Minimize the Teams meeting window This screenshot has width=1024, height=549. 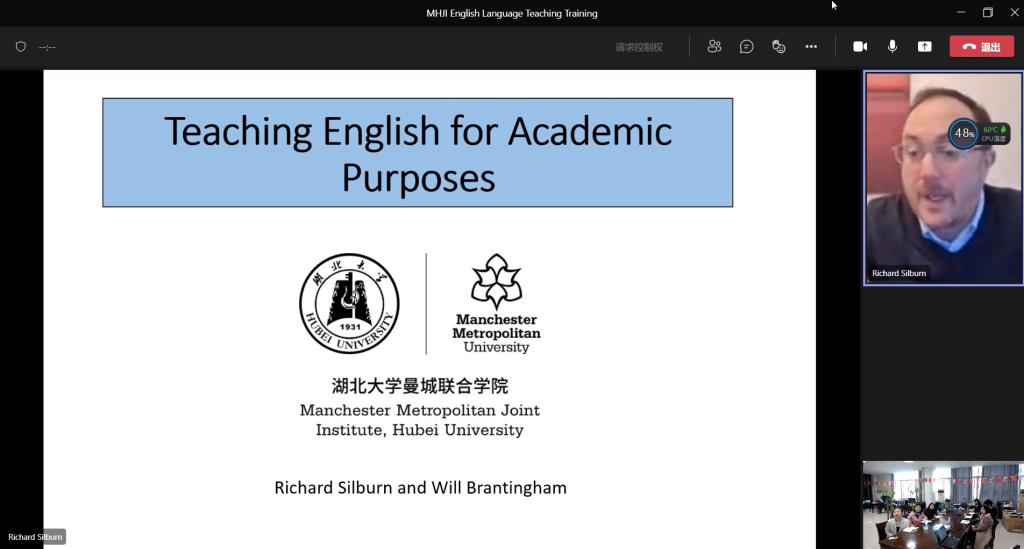click(961, 13)
